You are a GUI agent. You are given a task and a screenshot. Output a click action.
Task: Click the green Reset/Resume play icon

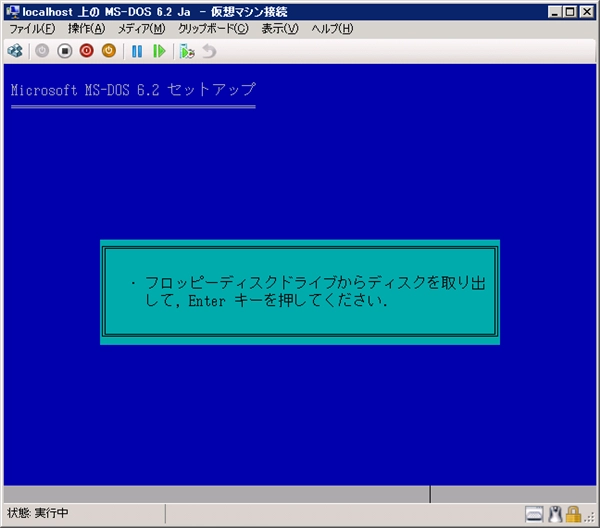point(159,51)
